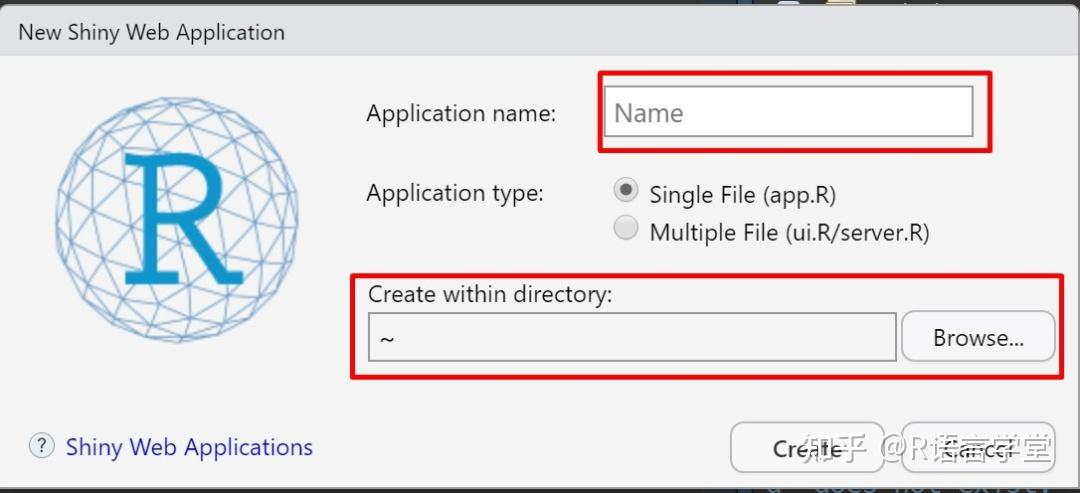Click the 知乎 watermark text

(x=833, y=449)
